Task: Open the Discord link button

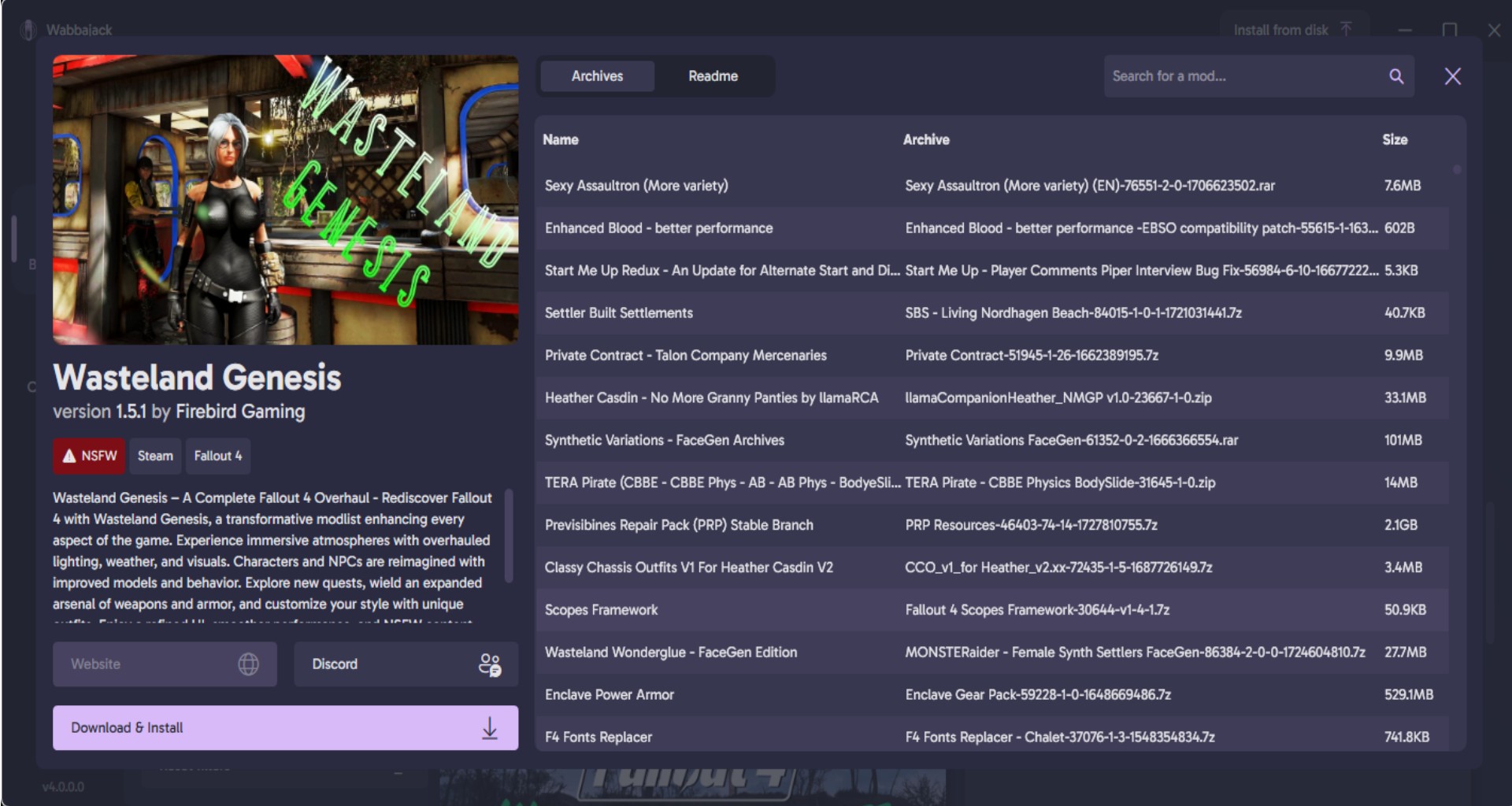Action: point(406,664)
